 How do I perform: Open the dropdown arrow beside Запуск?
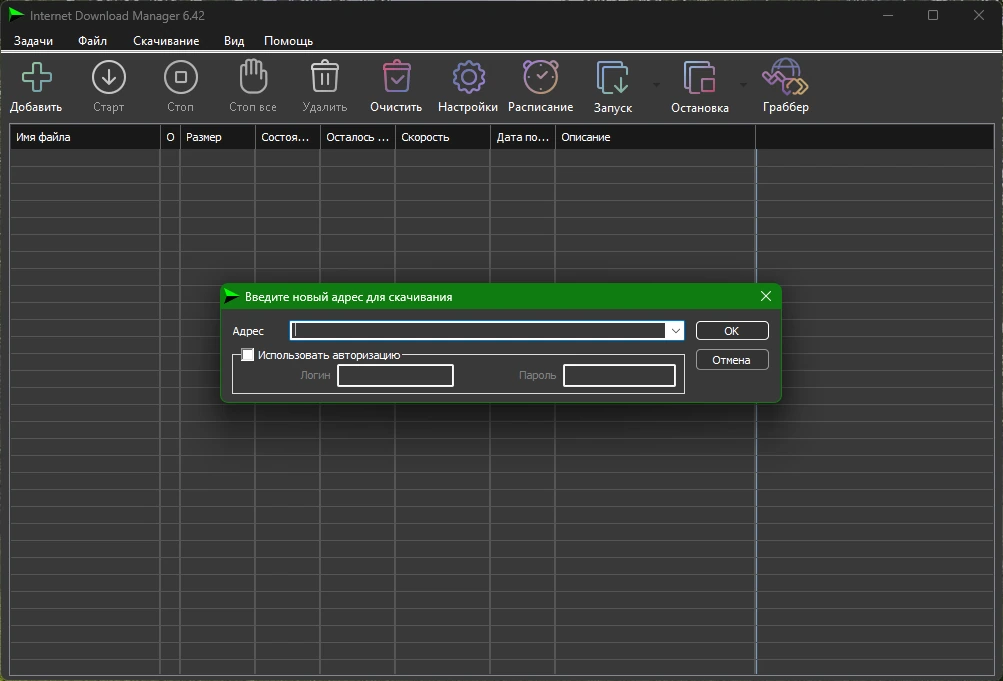[656, 84]
